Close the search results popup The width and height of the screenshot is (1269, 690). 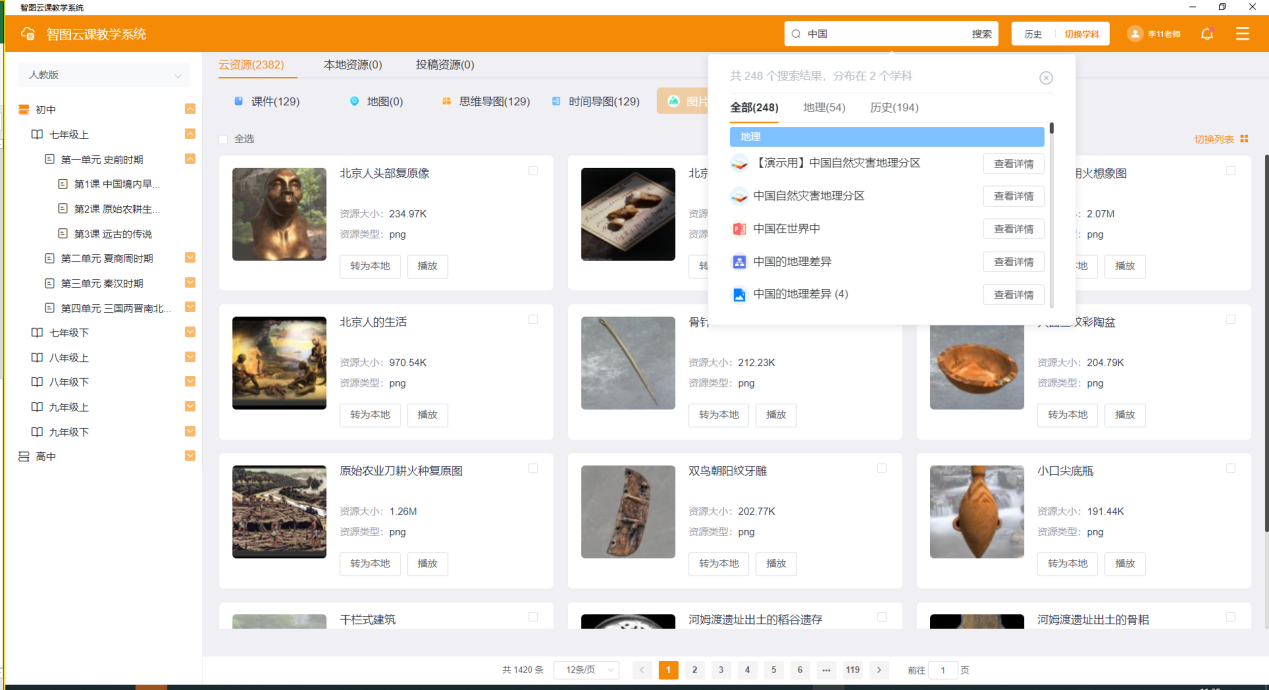tap(1046, 78)
